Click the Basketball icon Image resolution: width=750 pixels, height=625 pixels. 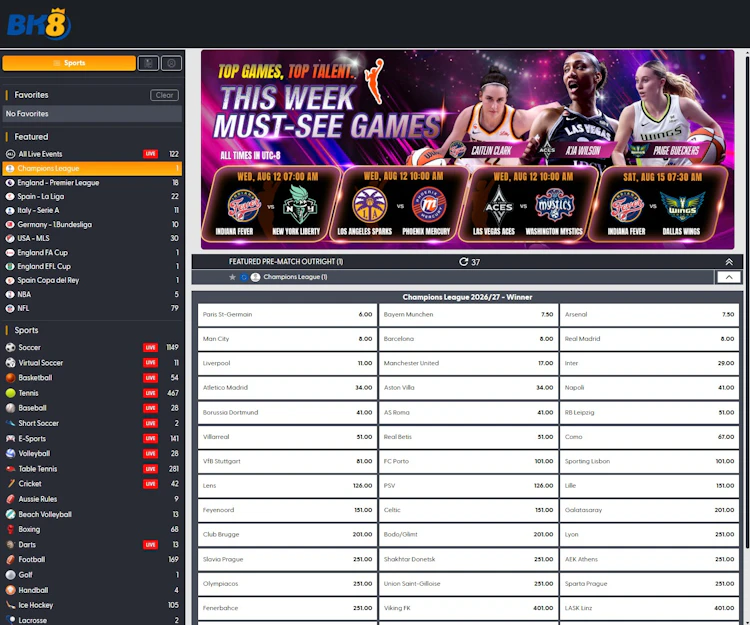pyautogui.click(x=11, y=378)
